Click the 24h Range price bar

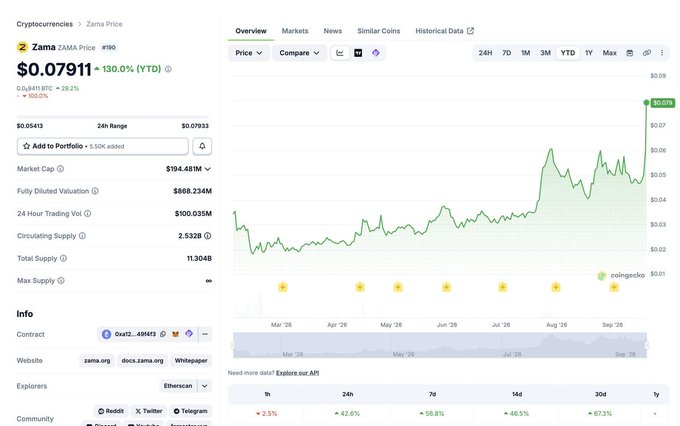pos(113,117)
